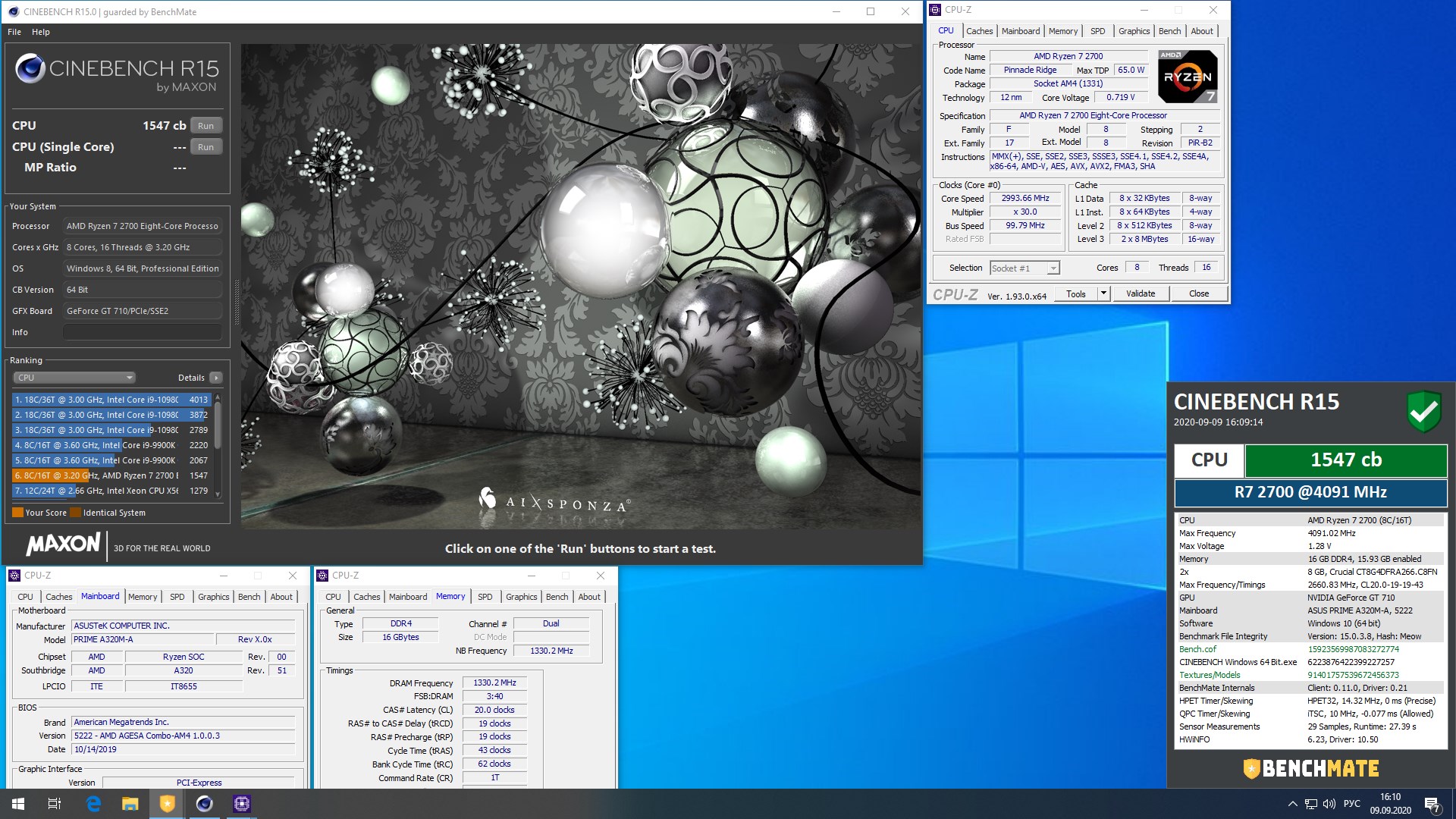This screenshot has width=1456, height=819.
Task: Click the Cinebench R15 logo sphere
Action: click(x=30, y=69)
